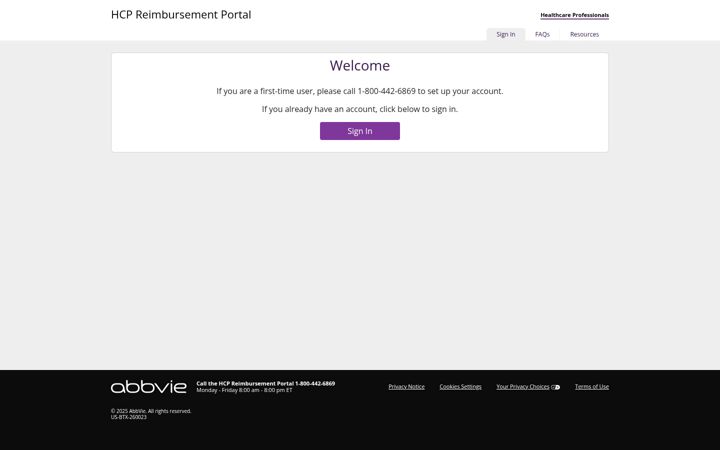Click the '© 2025 AbbVie. All rights reserved.' text
Viewport: 720px width, 450px height.
point(151,411)
